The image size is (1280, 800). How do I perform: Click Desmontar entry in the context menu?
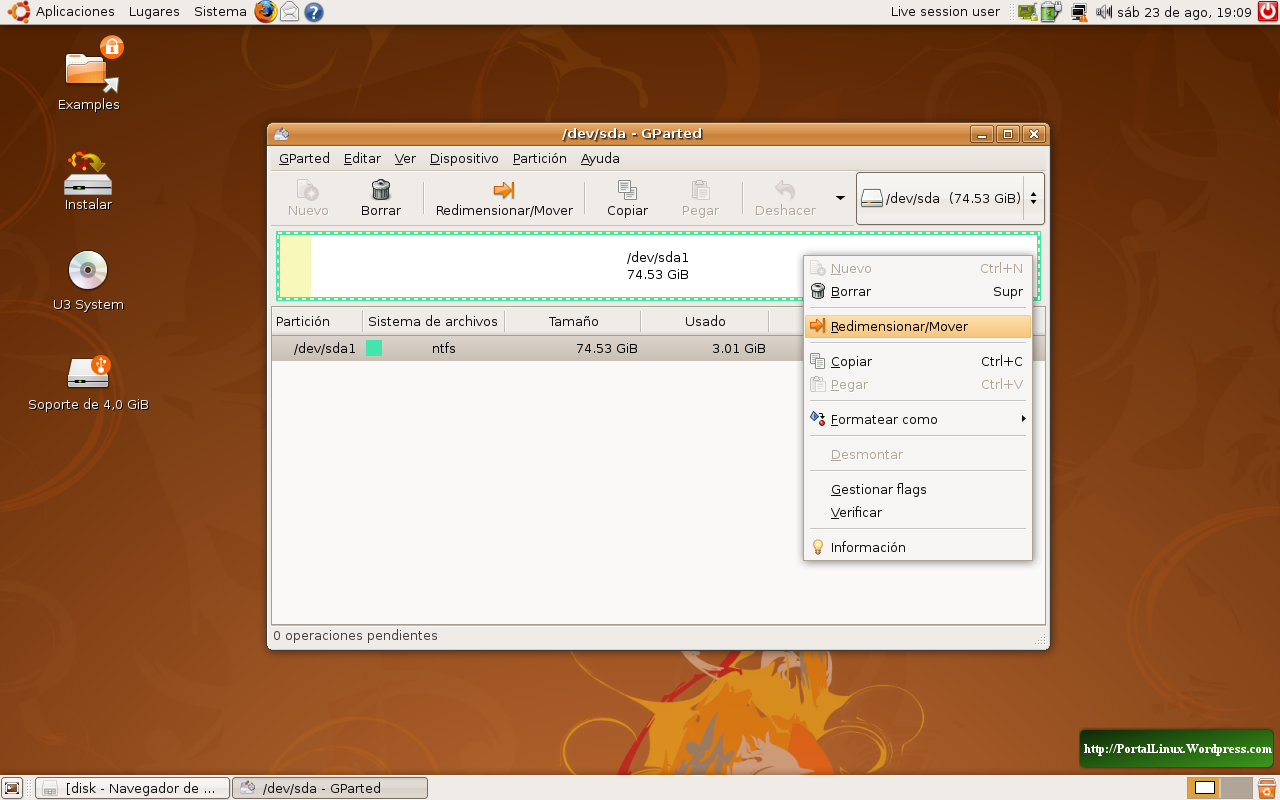coord(917,454)
